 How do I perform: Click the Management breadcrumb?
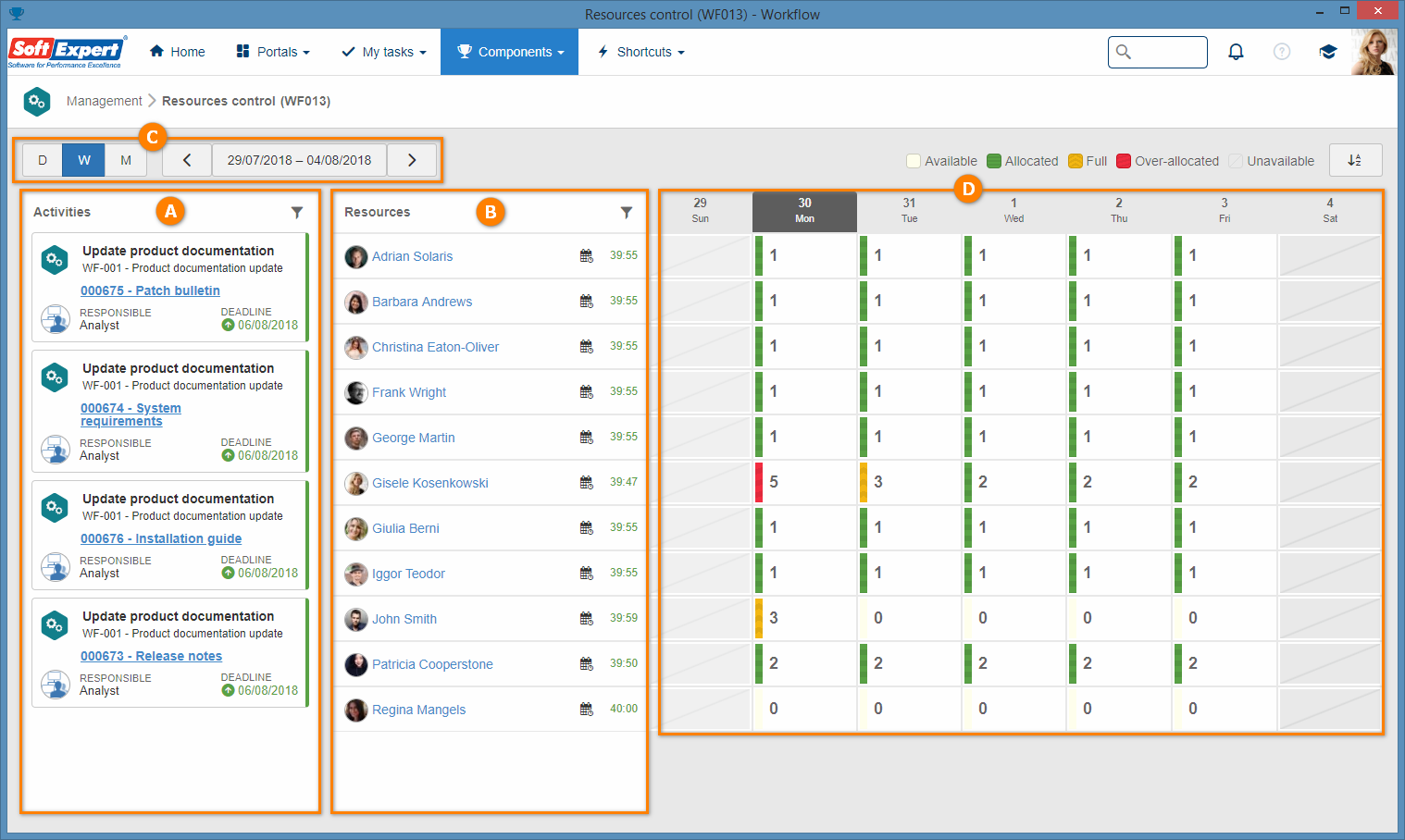coord(105,101)
